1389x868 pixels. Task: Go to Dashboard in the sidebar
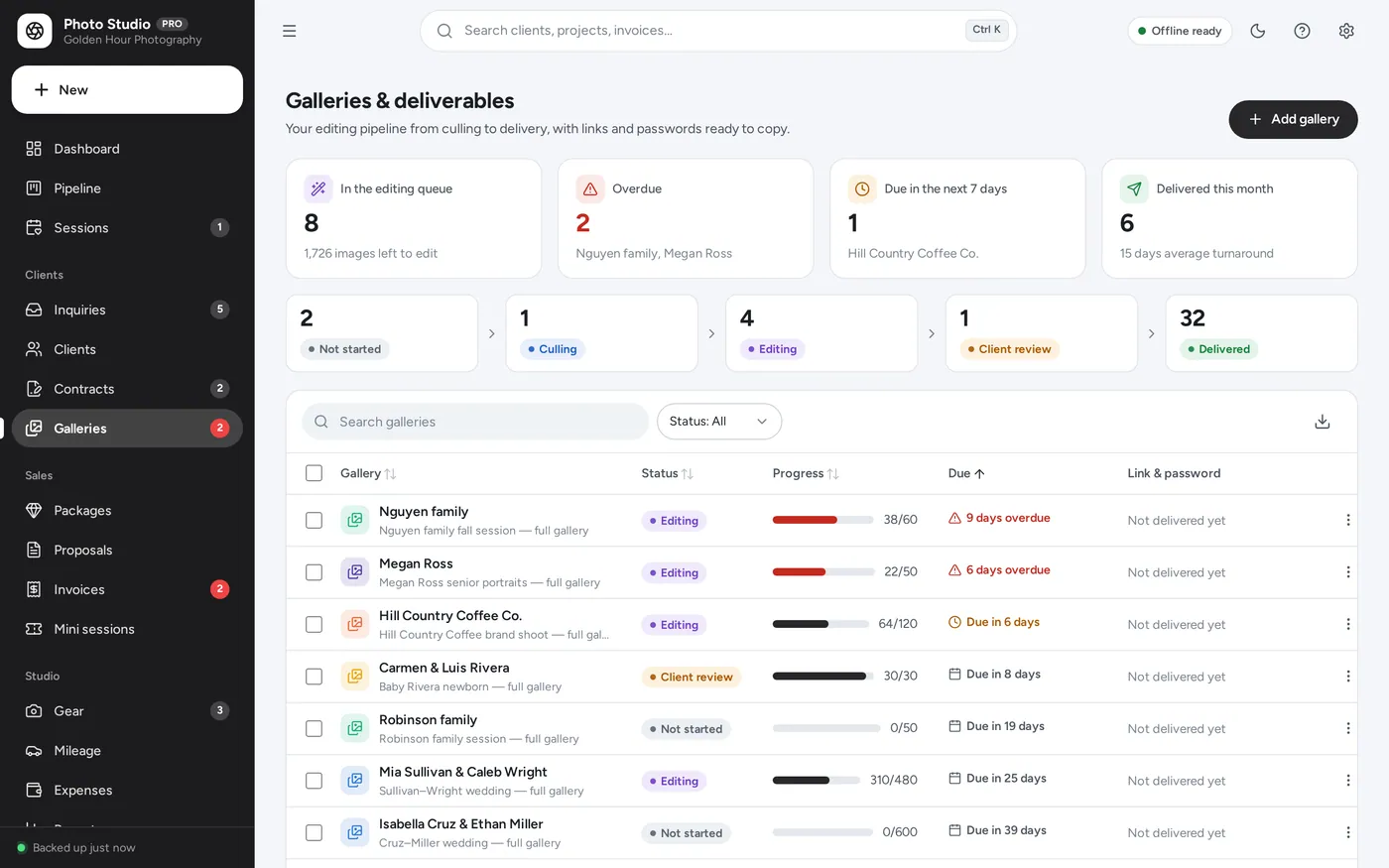click(127, 149)
